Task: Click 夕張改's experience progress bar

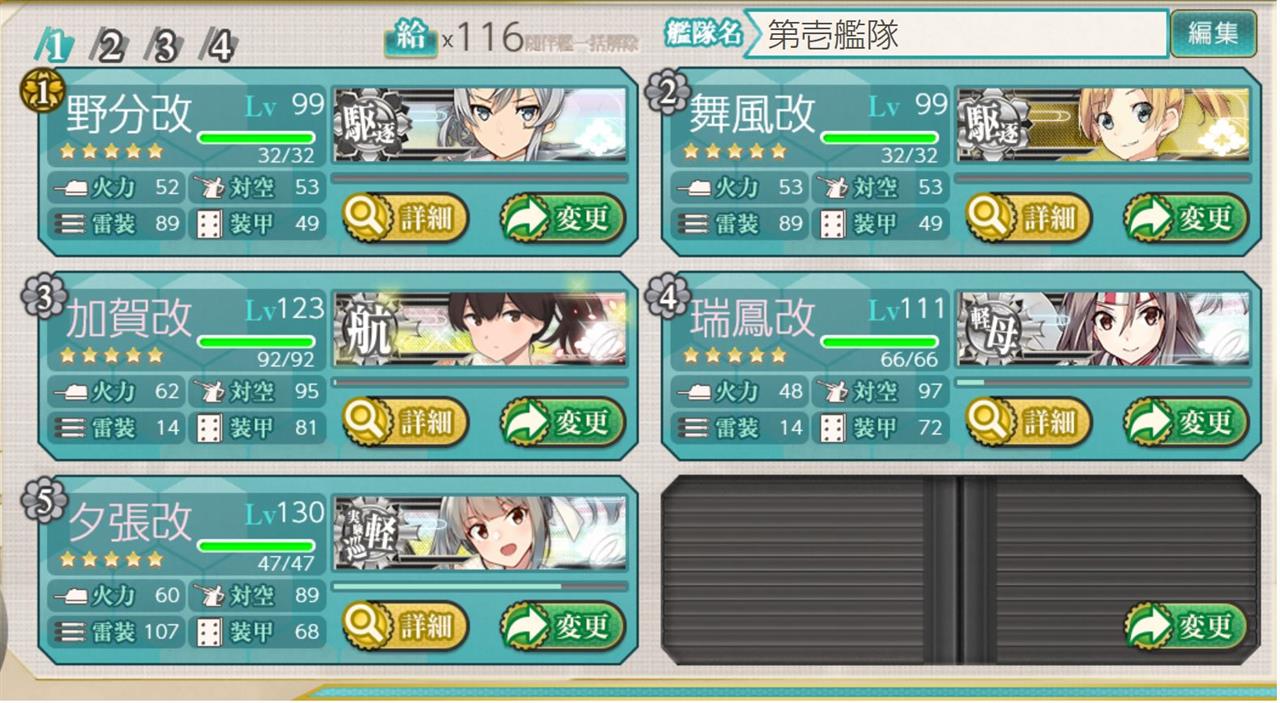Action: coord(480,587)
